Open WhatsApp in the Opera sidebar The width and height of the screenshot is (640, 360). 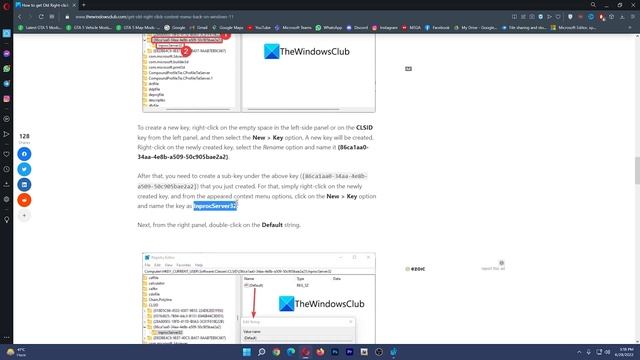point(7,69)
